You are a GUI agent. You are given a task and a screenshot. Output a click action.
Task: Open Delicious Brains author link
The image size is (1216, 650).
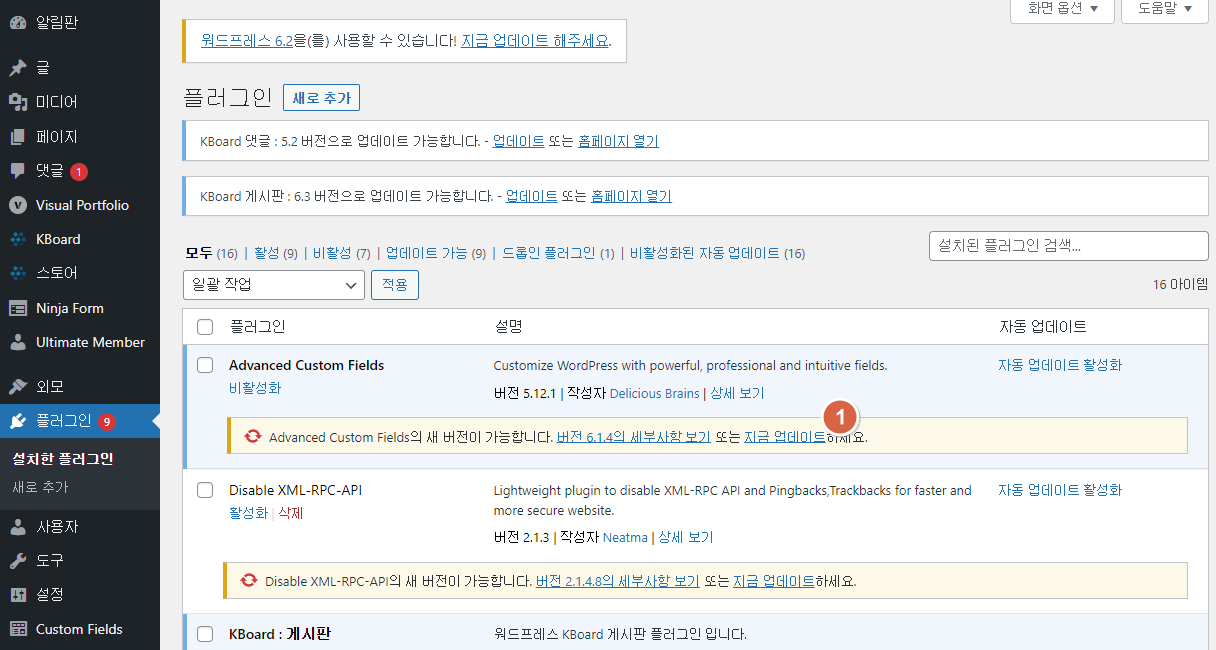(654, 393)
